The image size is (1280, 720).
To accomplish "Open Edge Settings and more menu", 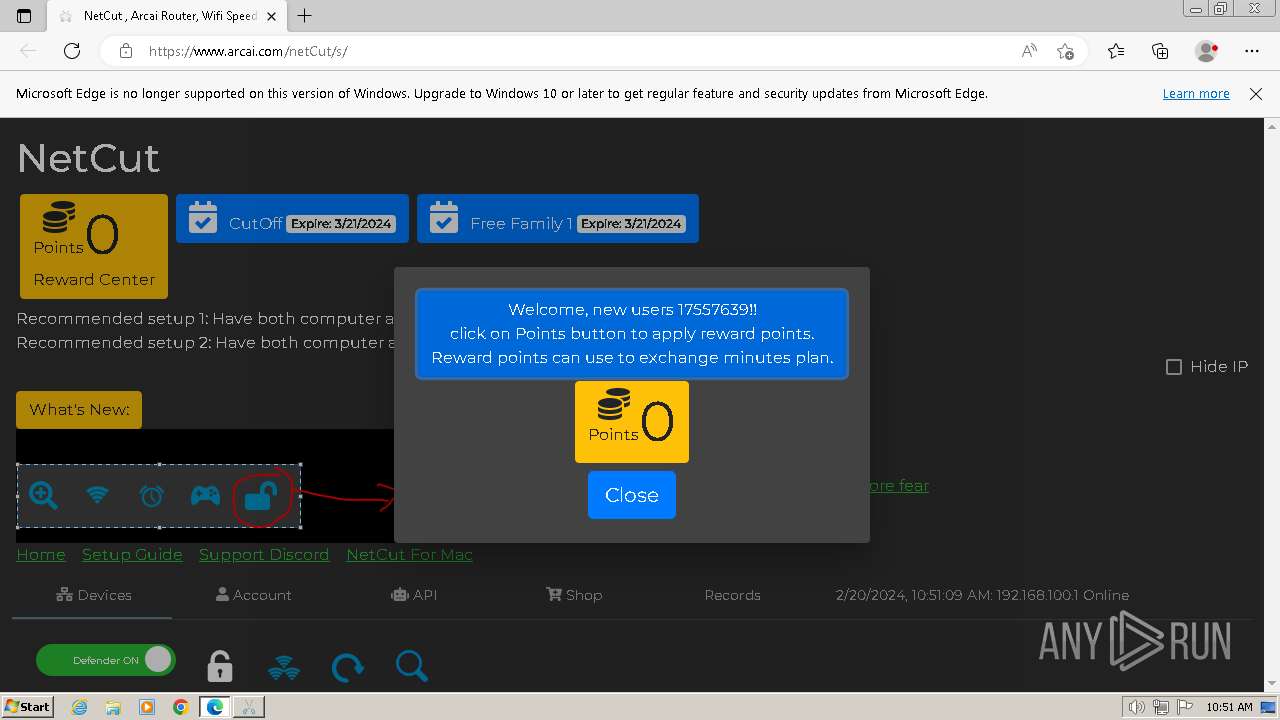I will pos(1252,51).
